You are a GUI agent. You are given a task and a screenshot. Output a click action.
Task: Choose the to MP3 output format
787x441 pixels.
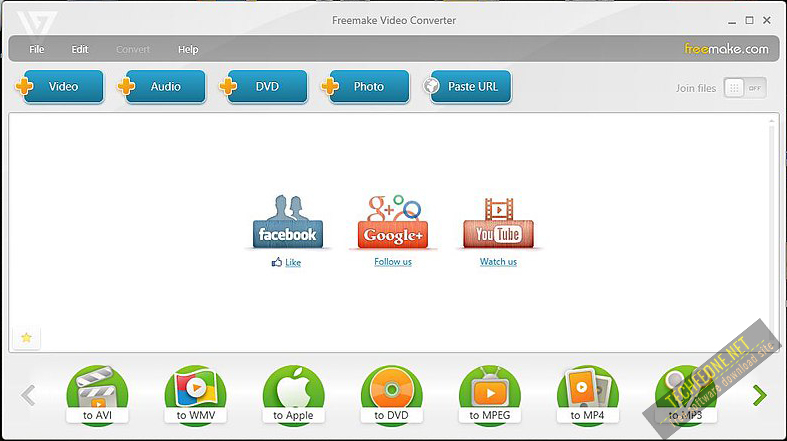click(x=686, y=395)
